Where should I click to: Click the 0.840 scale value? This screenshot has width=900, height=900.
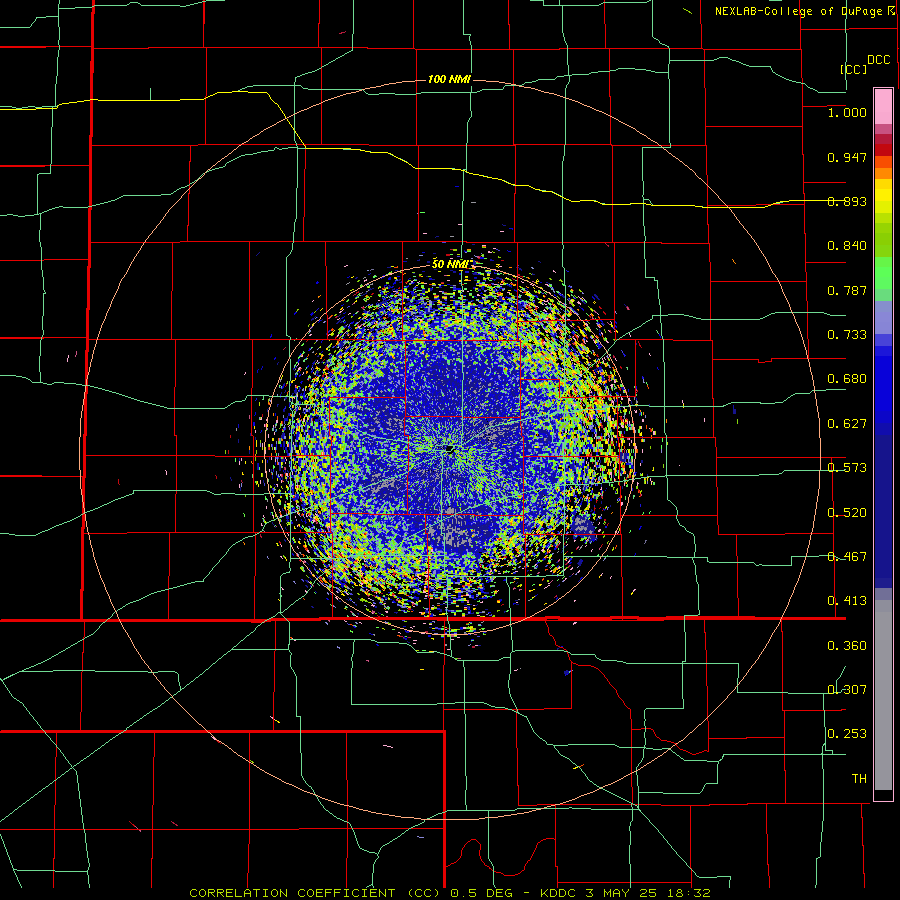coord(847,246)
